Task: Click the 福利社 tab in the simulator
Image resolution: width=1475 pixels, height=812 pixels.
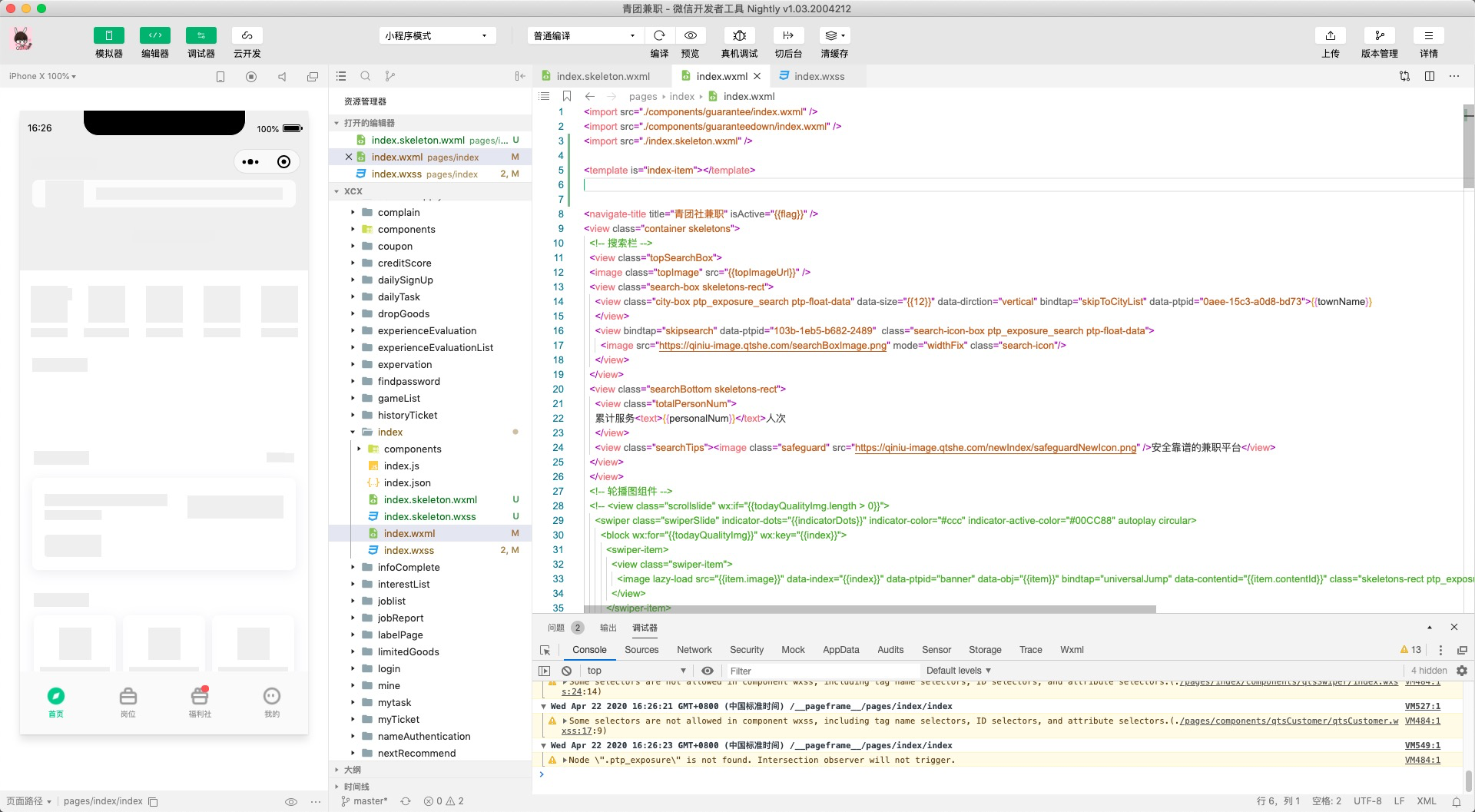Action: coord(200,701)
